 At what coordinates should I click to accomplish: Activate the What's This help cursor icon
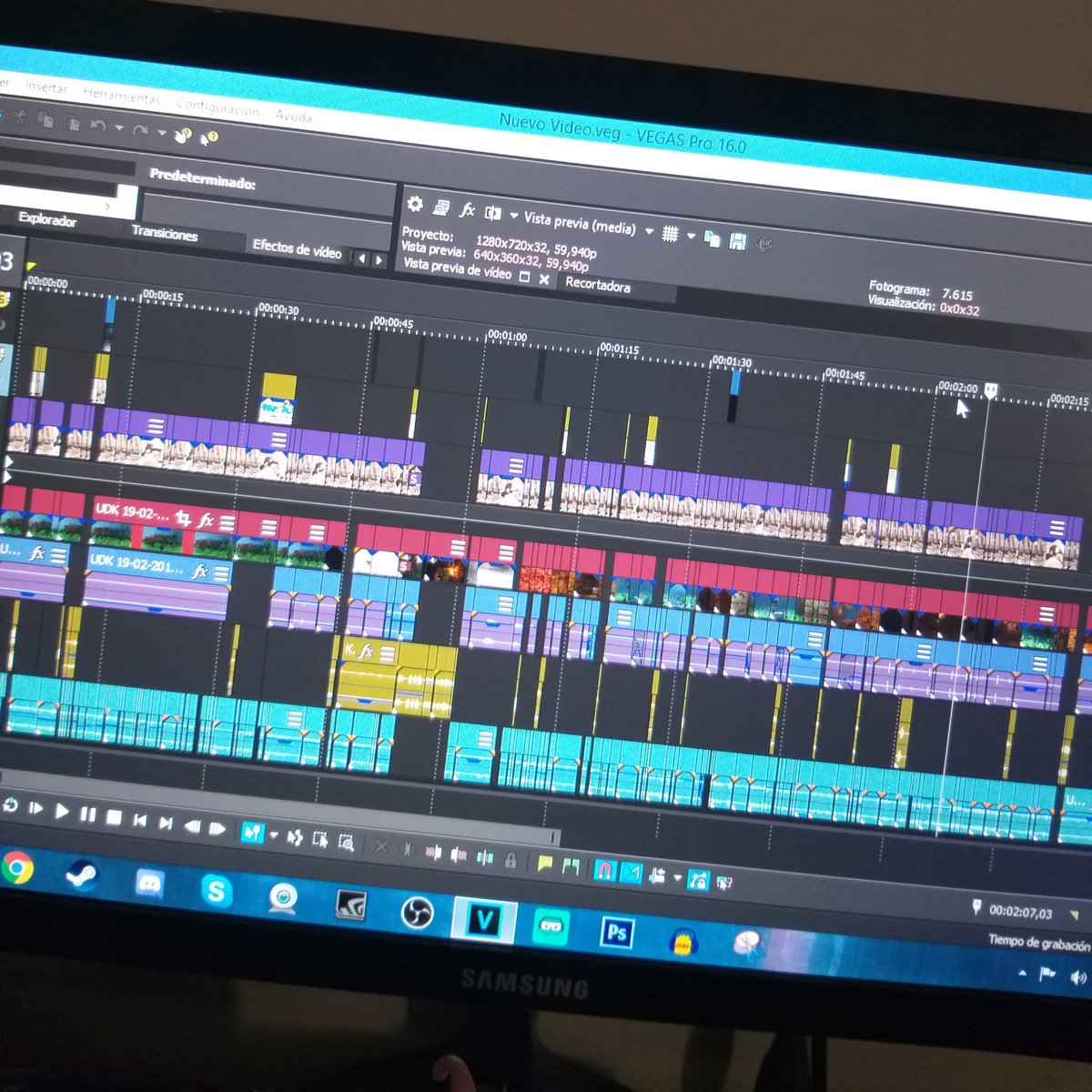208,138
